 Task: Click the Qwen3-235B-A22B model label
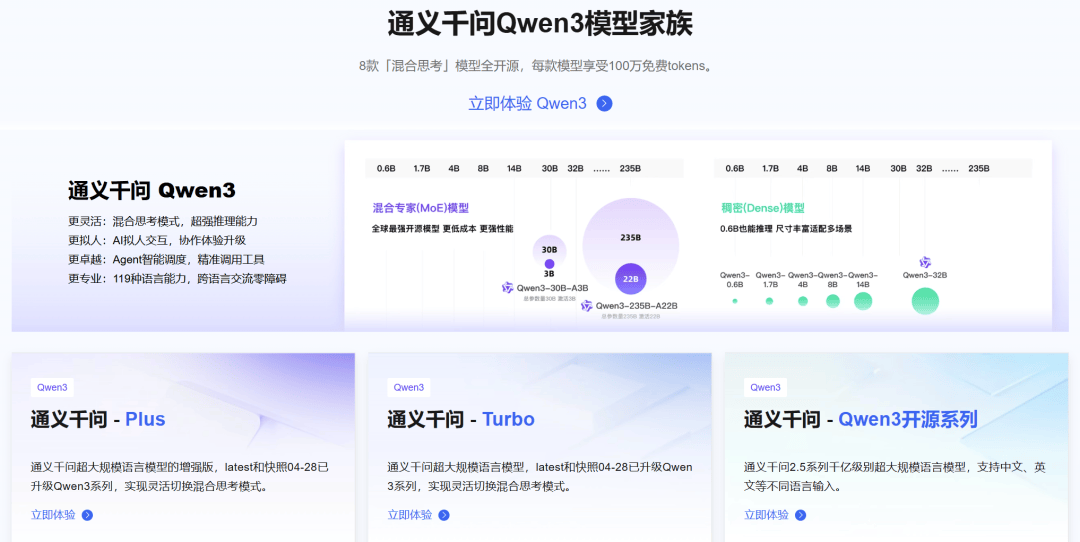pos(637,306)
